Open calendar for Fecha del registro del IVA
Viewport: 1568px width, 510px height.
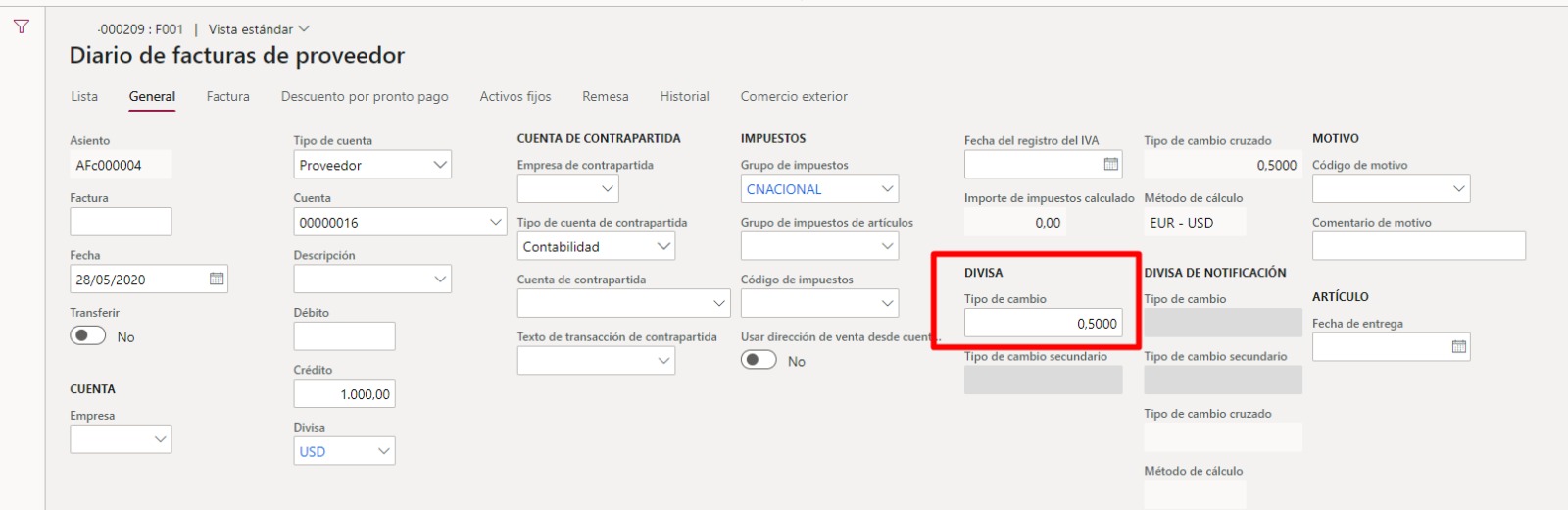pos(1110,165)
